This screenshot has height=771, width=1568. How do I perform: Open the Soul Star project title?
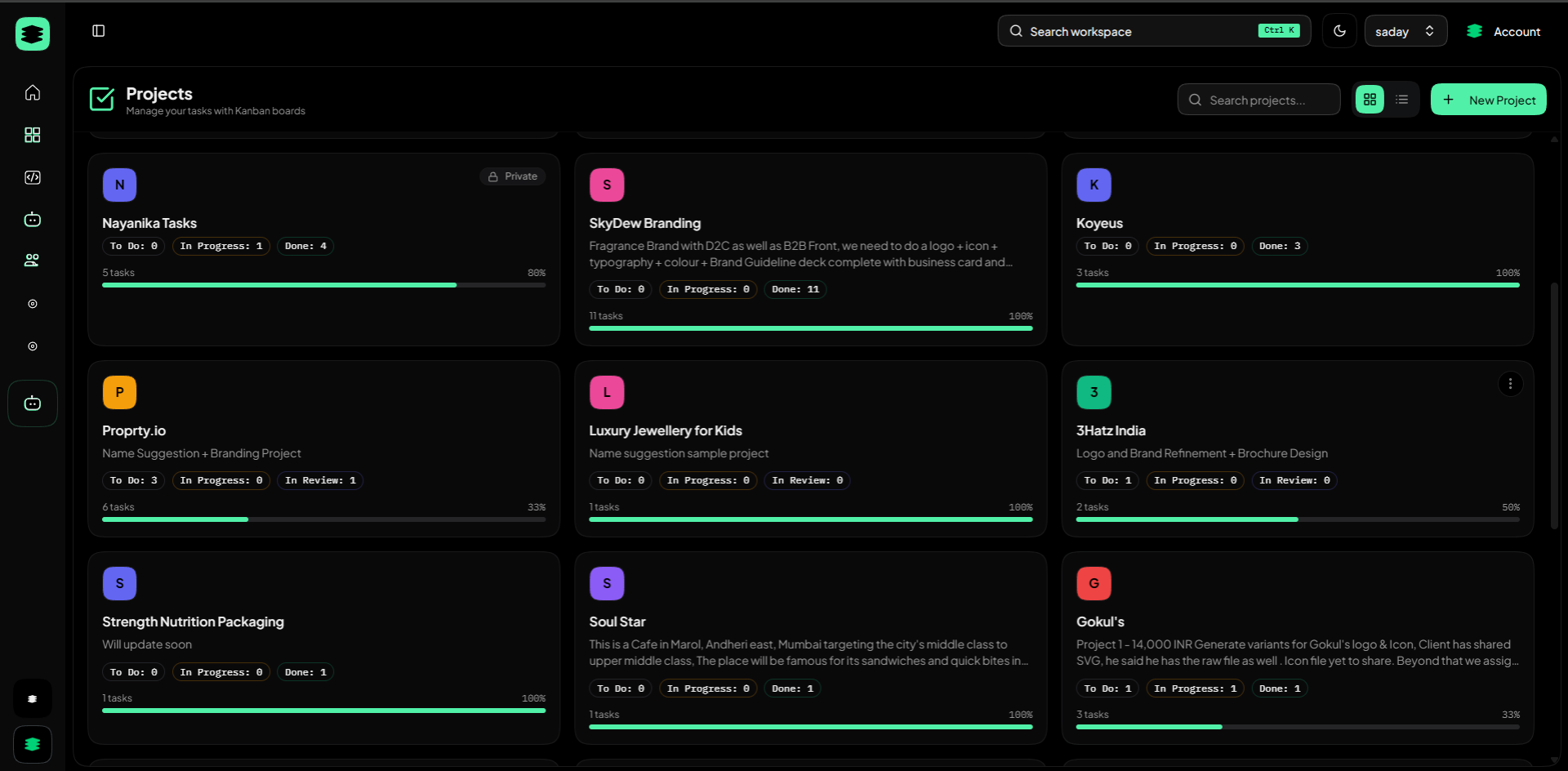617,622
